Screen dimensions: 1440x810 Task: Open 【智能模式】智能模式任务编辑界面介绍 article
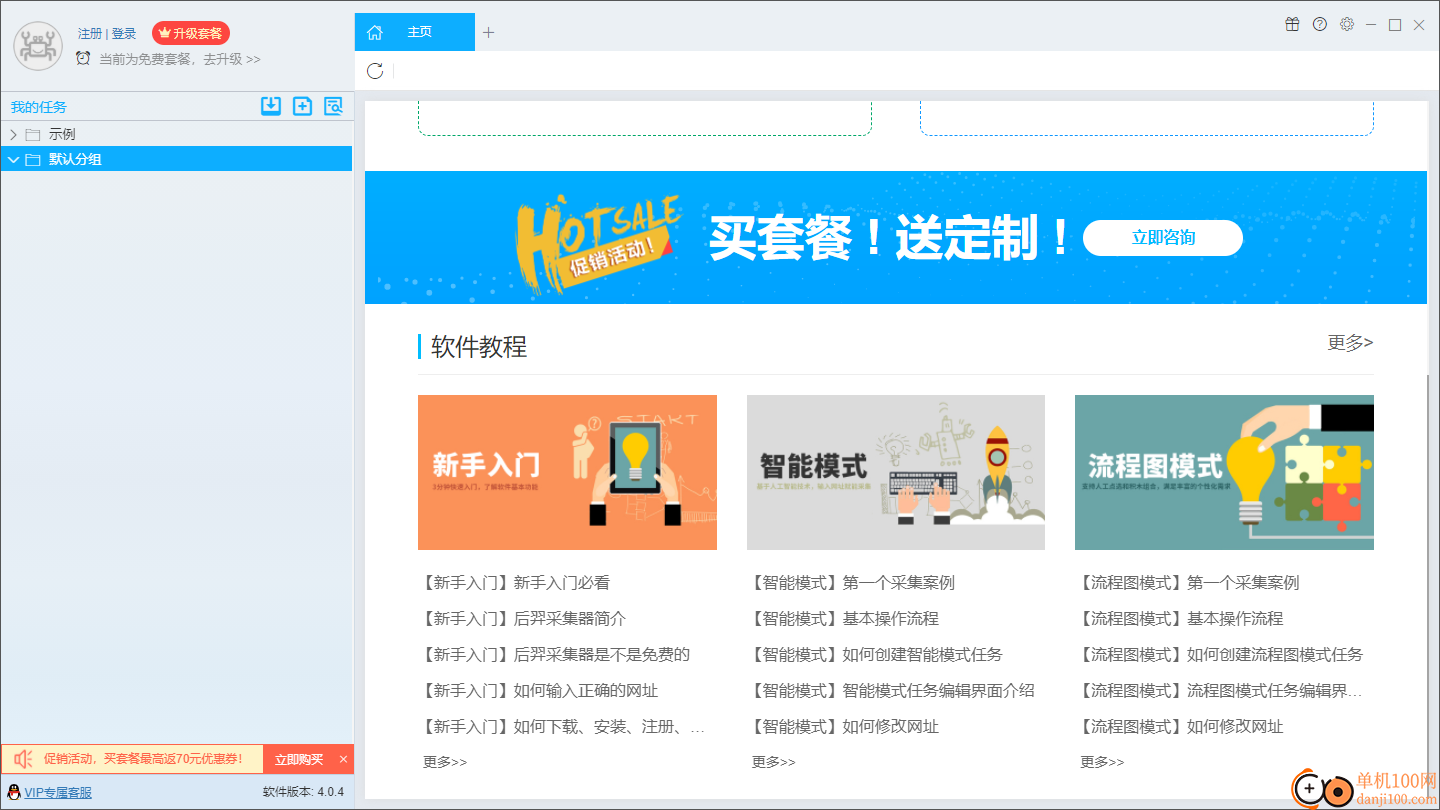pyautogui.click(x=893, y=691)
